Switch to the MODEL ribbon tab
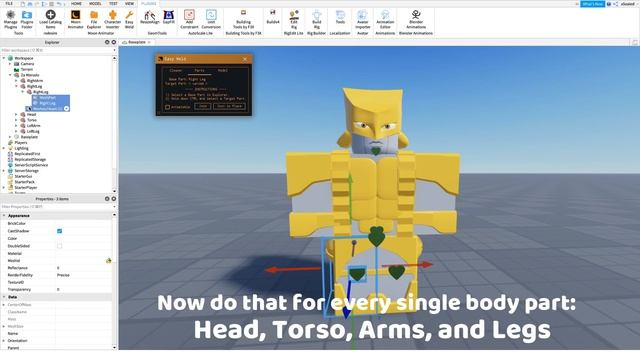640x360 pixels. click(x=95, y=3)
